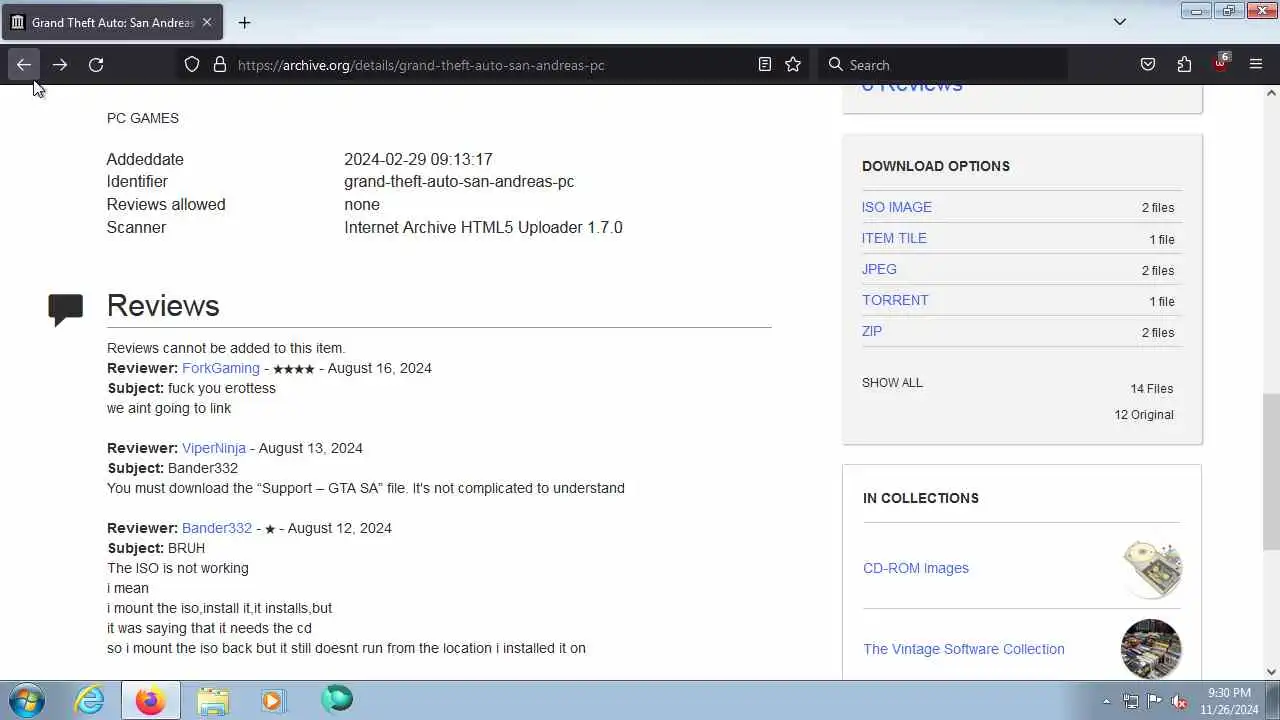This screenshot has height=720, width=1280.
Task: Click network tray icon
Action: (x=1131, y=701)
